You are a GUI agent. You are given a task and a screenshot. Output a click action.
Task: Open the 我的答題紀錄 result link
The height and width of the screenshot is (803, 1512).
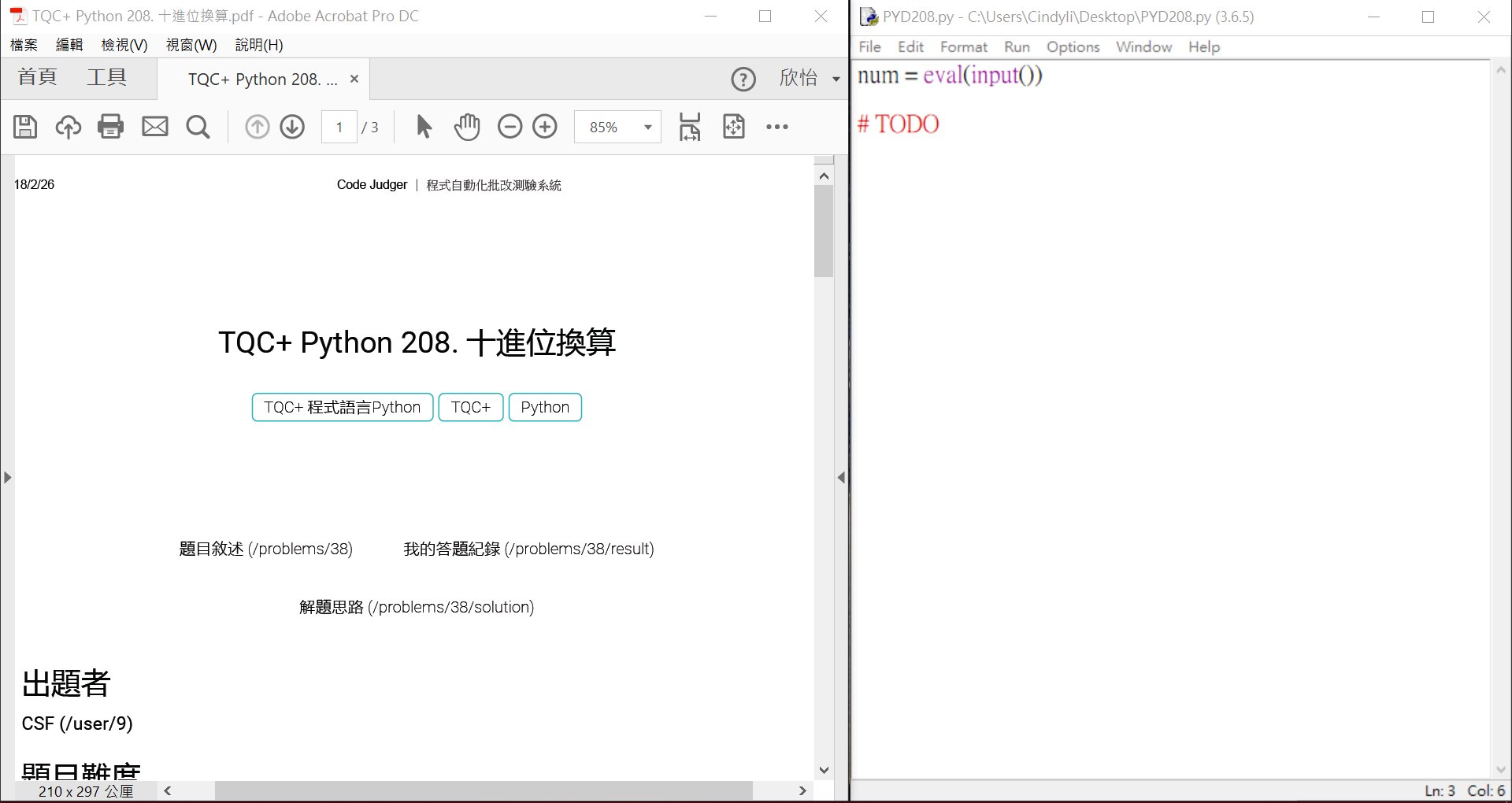pyautogui.click(x=528, y=549)
